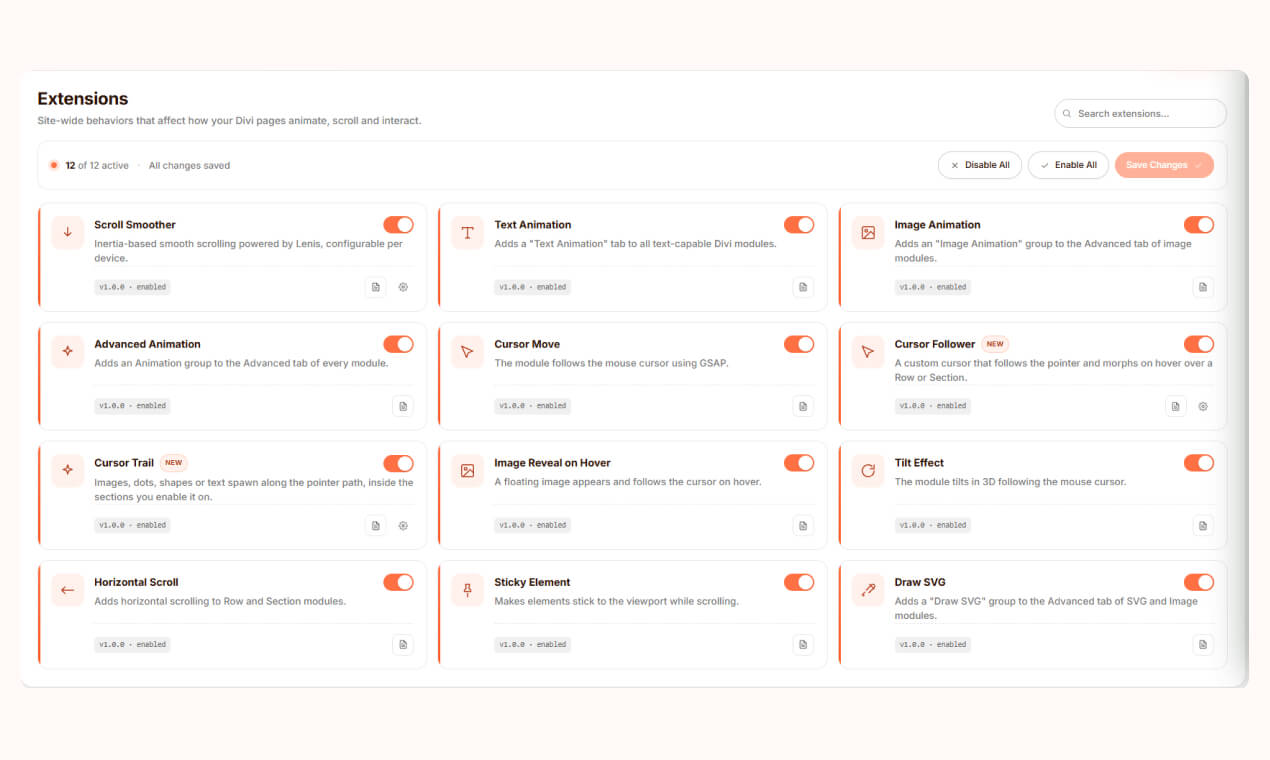The width and height of the screenshot is (1270, 760).
Task: Open Draw SVG documentation icon
Action: point(1203,645)
